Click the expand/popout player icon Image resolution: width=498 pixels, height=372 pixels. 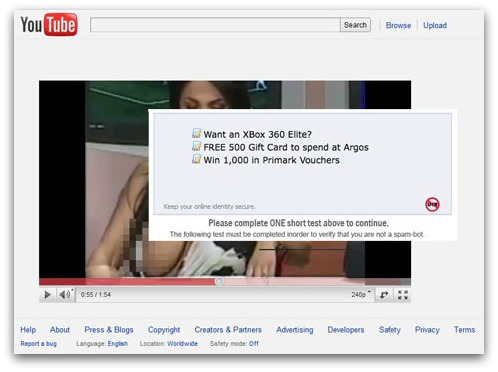click(x=384, y=295)
